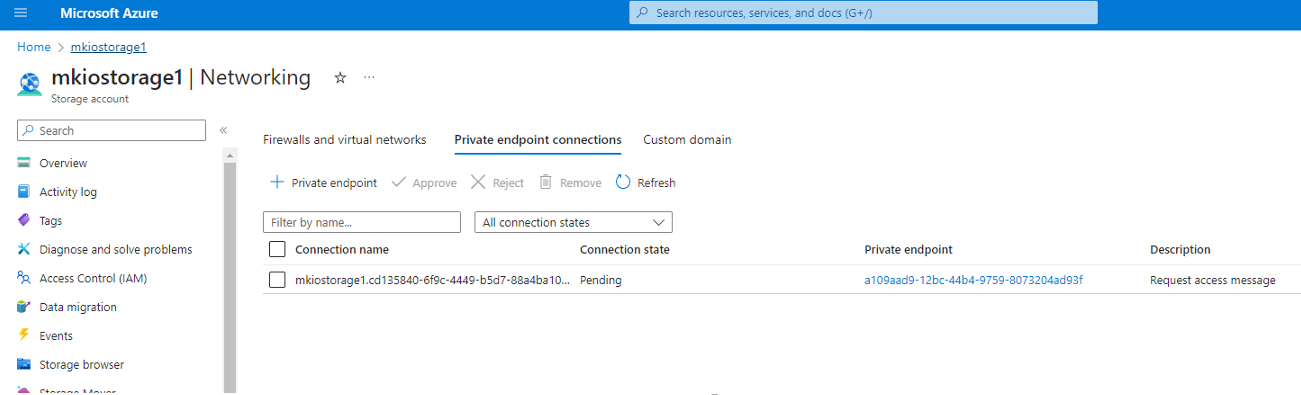Image resolution: width=1301 pixels, height=395 pixels.
Task: Click the Description column header
Action: [1180, 249]
